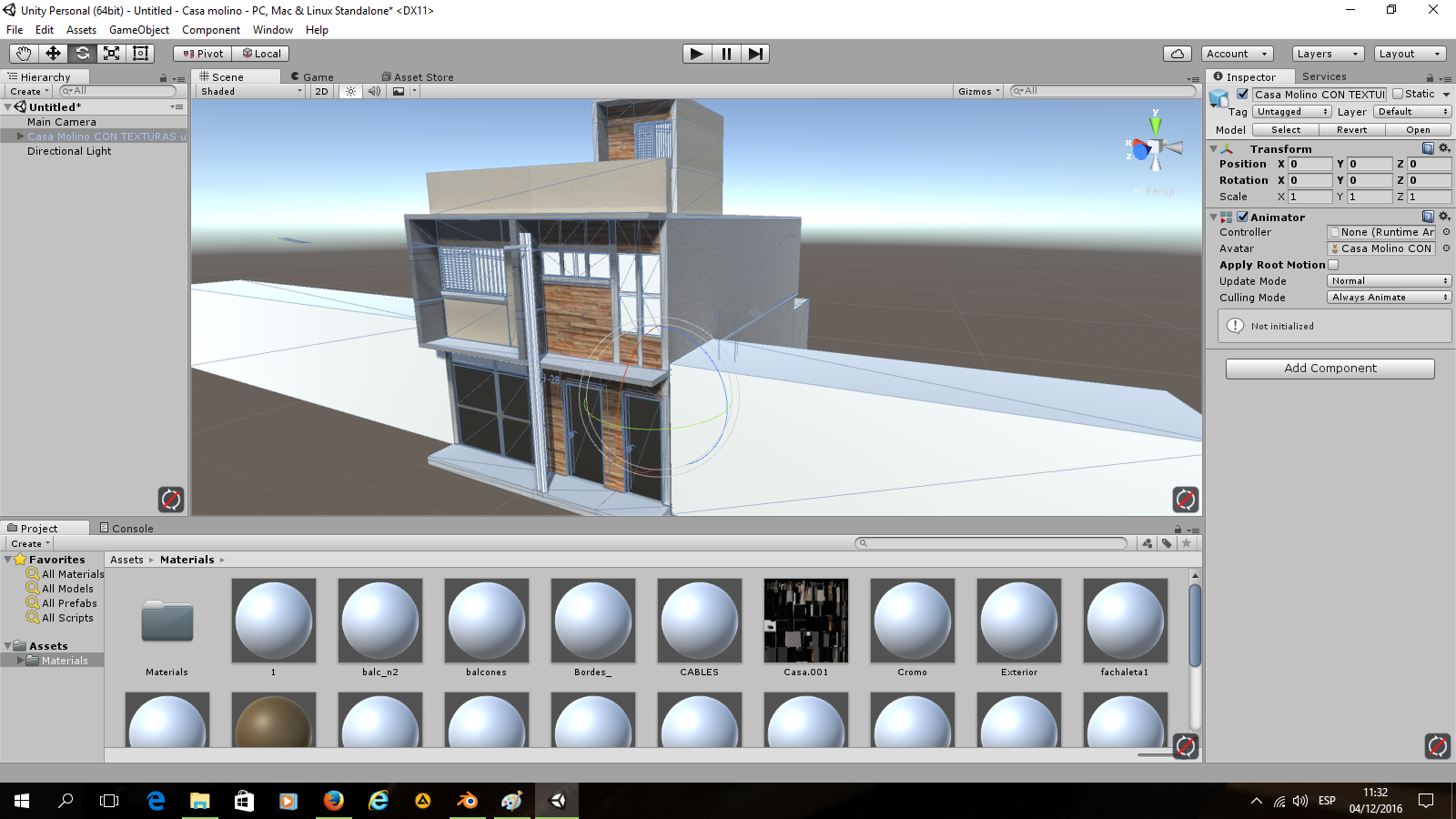Click the model Select button

pos(1286,130)
